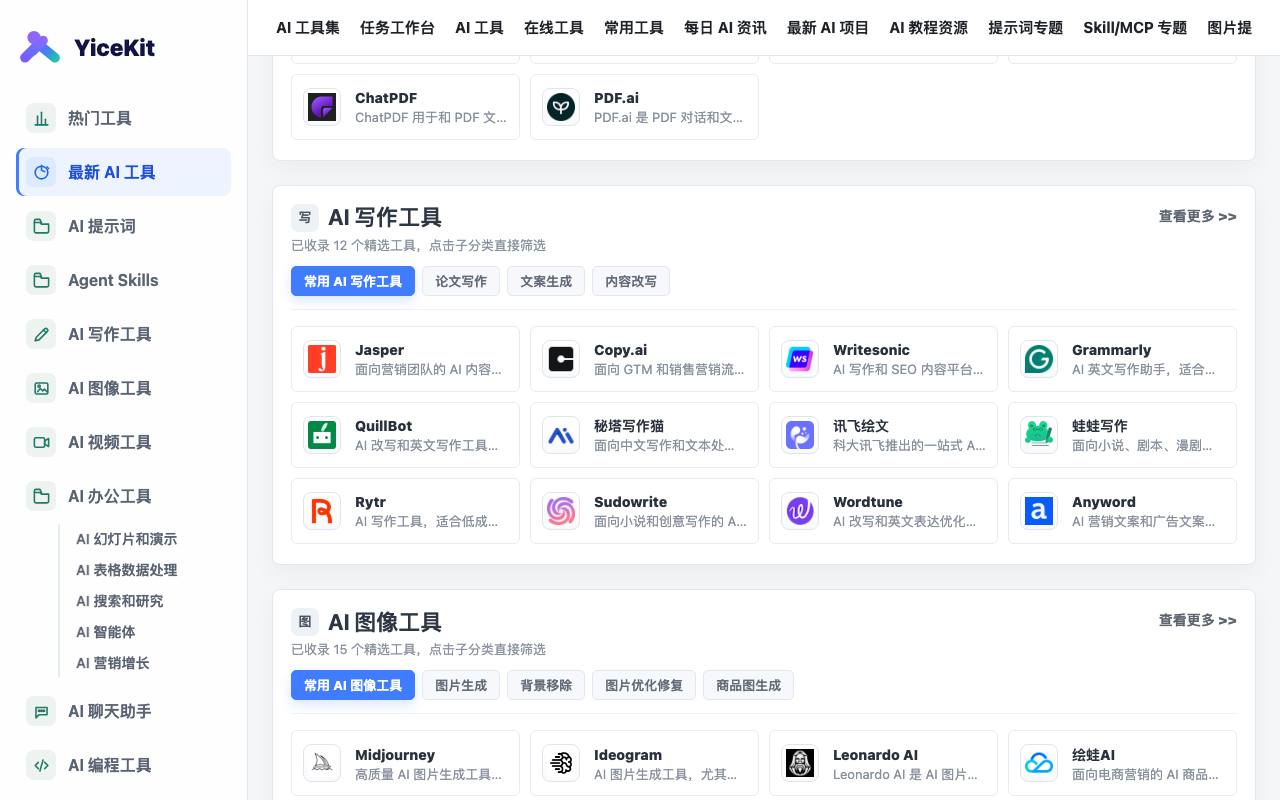
Task: Click the image icon beside AI 图像工具
Action: coord(41,388)
